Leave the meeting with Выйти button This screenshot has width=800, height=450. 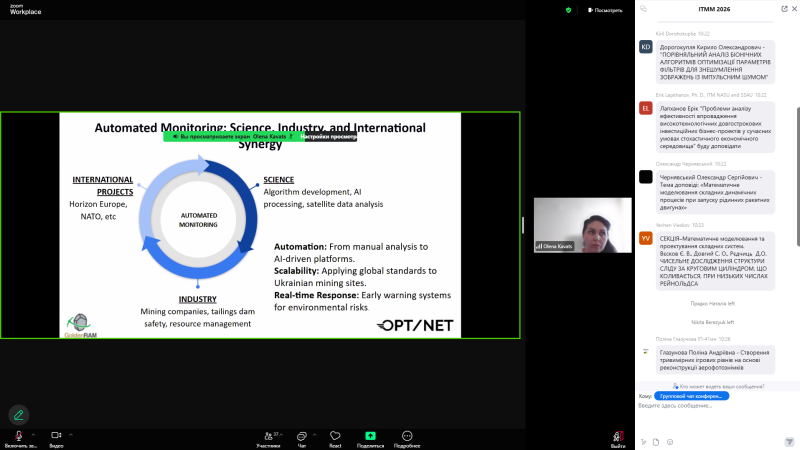pos(618,438)
